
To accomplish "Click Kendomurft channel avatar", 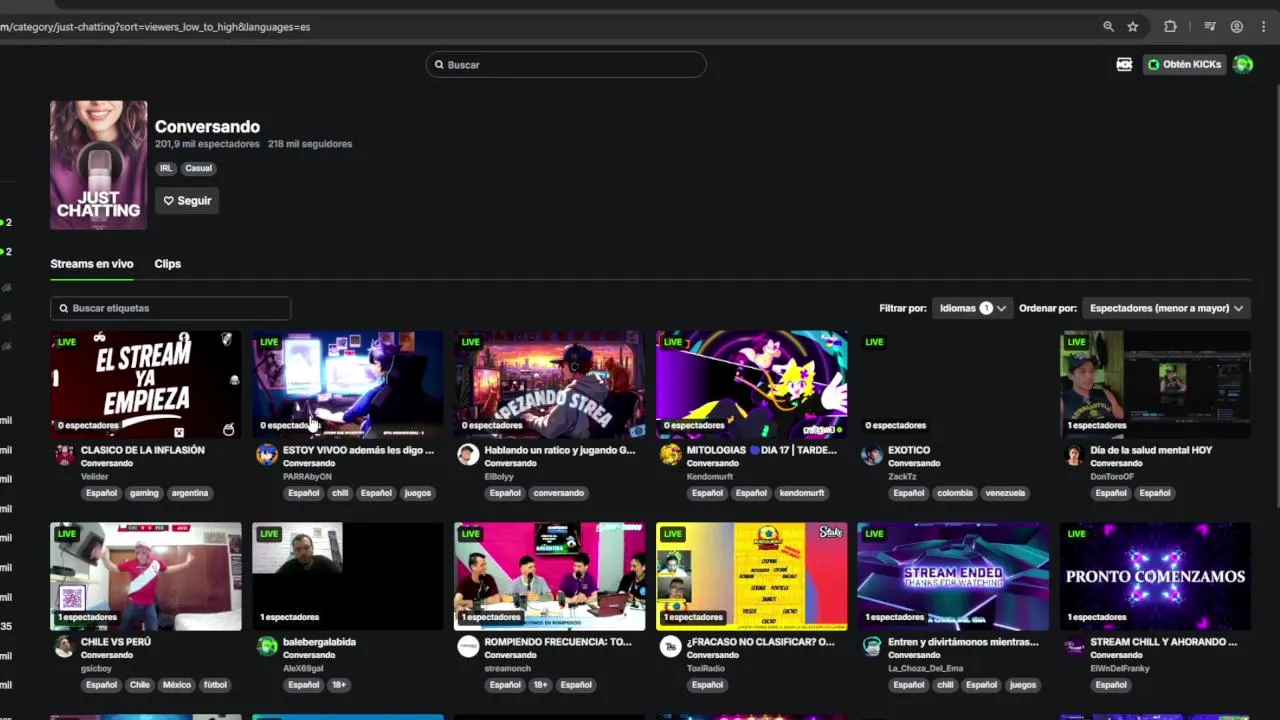I will pyautogui.click(x=670, y=455).
